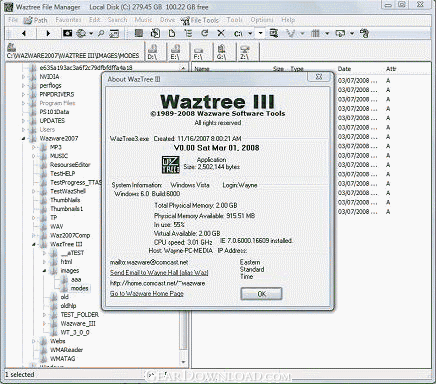Viewport: 436px width, 384px height.
Task: Click the Back arrow toolbar button
Action: (x=24, y=33)
